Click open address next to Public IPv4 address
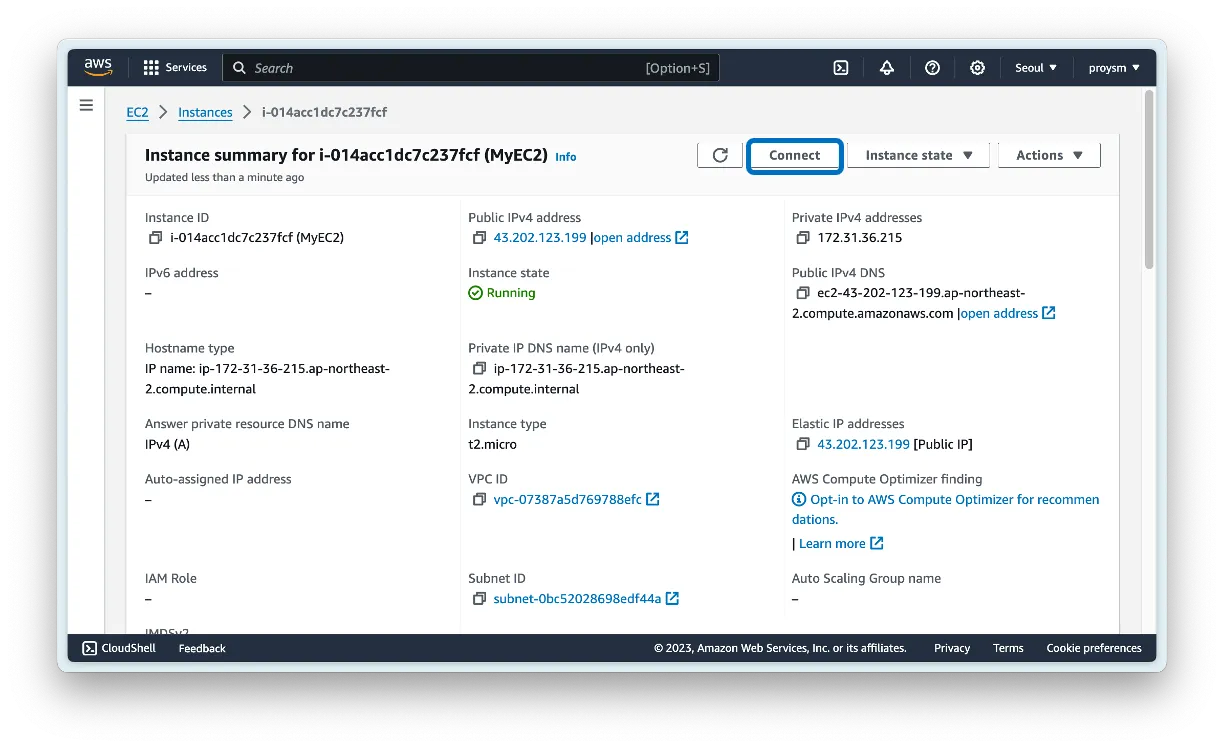The width and height of the screenshot is (1224, 748). pos(641,238)
